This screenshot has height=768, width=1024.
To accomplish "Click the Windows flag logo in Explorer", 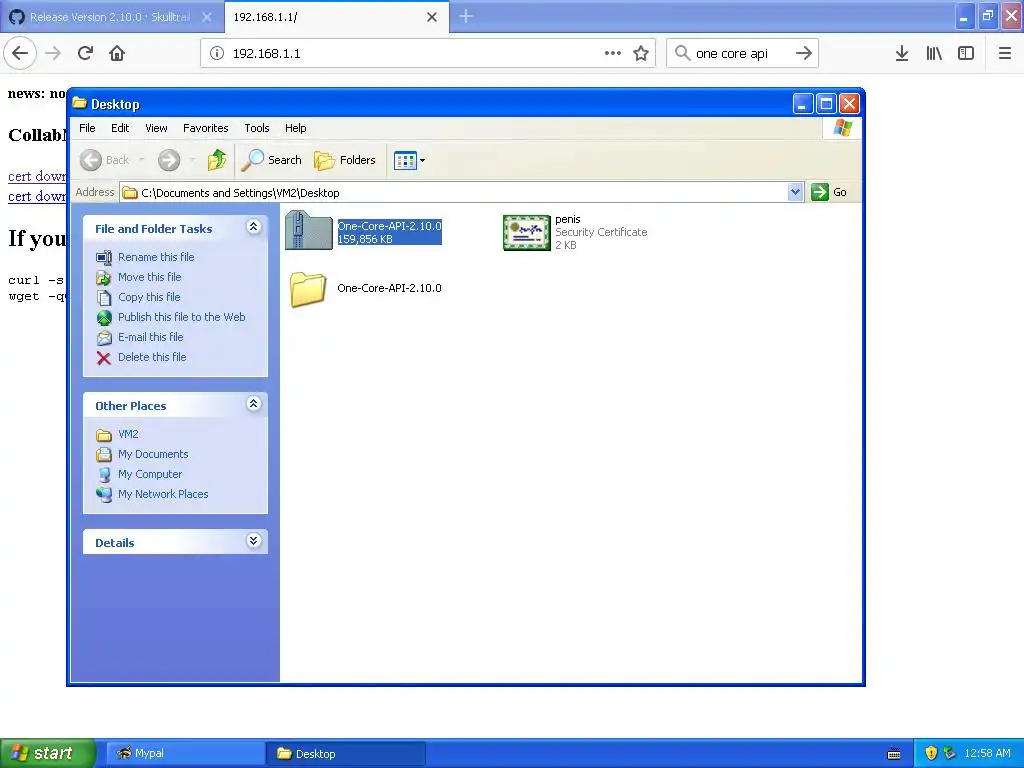I will click(842, 127).
